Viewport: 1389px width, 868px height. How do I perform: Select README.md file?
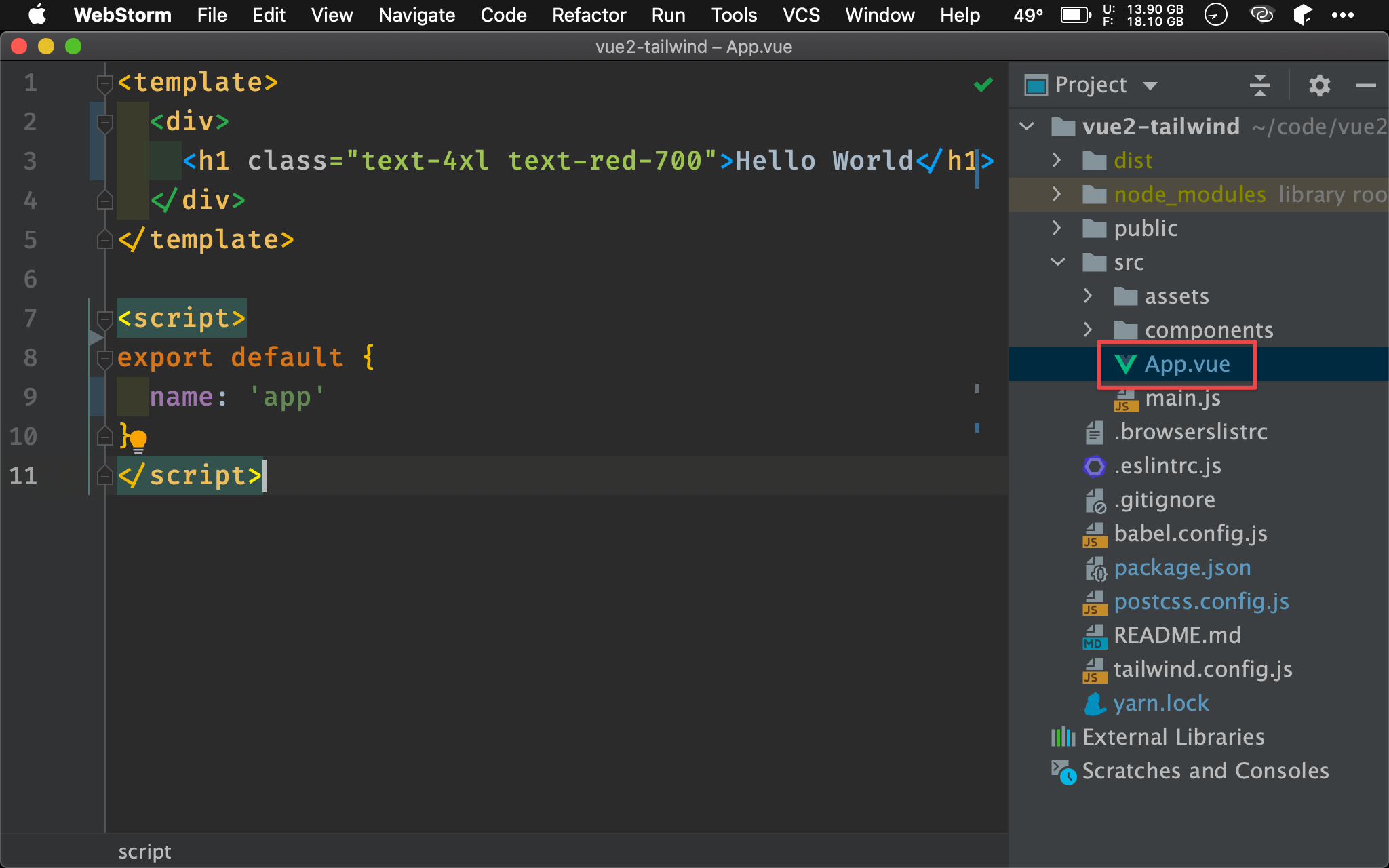point(1177,635)
